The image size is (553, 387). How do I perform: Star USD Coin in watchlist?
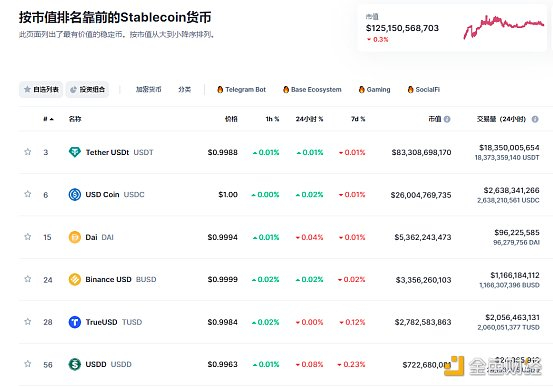(28, 194)
